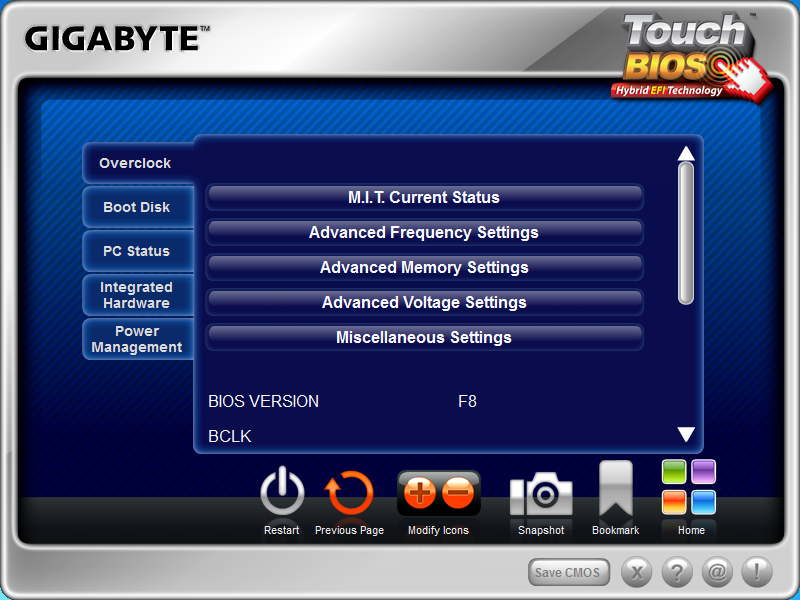Click the BIOS VERSION label
The height and width of the screenshot is (600, 800).
263,402
